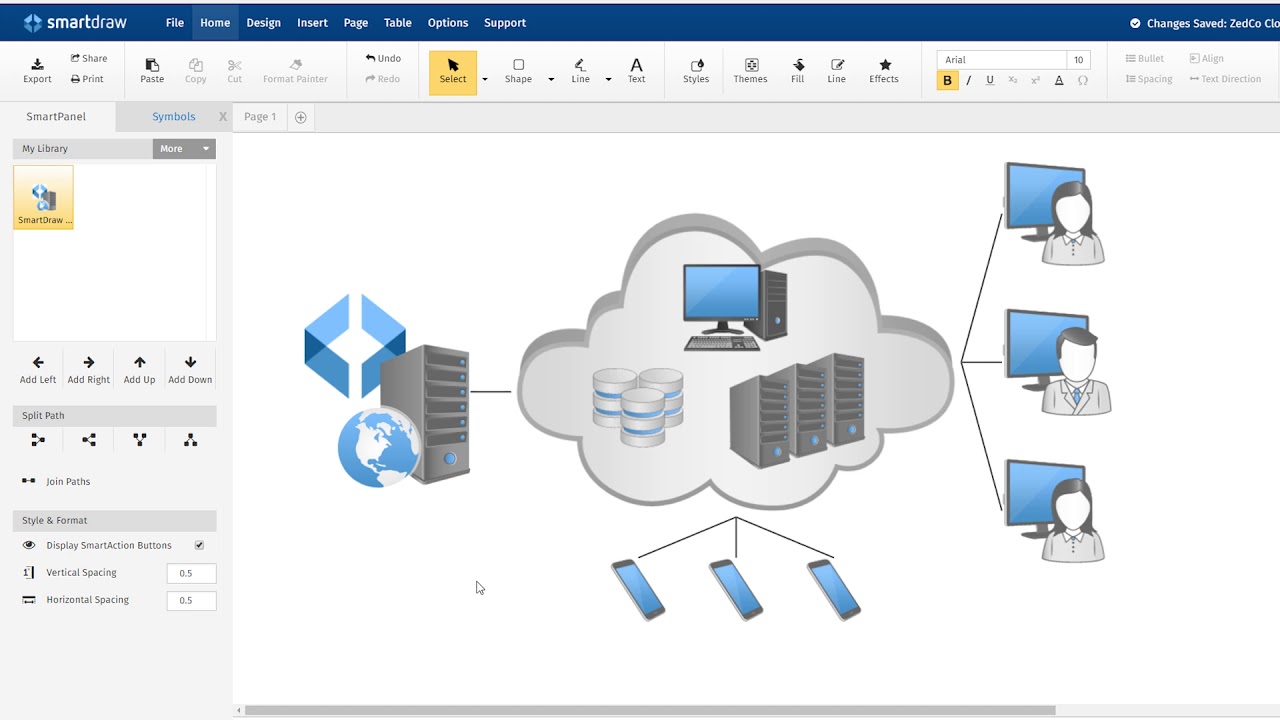The height and width of the screenshot is (720, 1280).
Task: Switch to the Insert ribbon tab
Action: 312,22
